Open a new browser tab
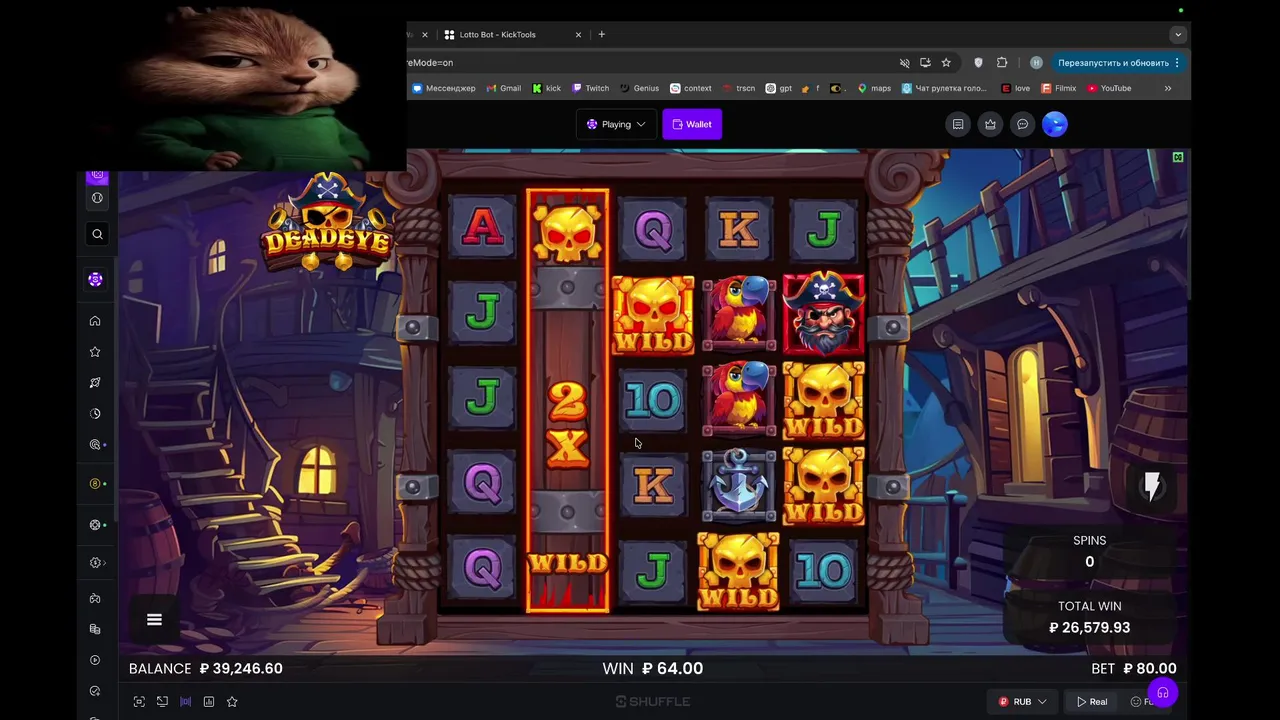The image size is (1280, 720). click(601, 35)
